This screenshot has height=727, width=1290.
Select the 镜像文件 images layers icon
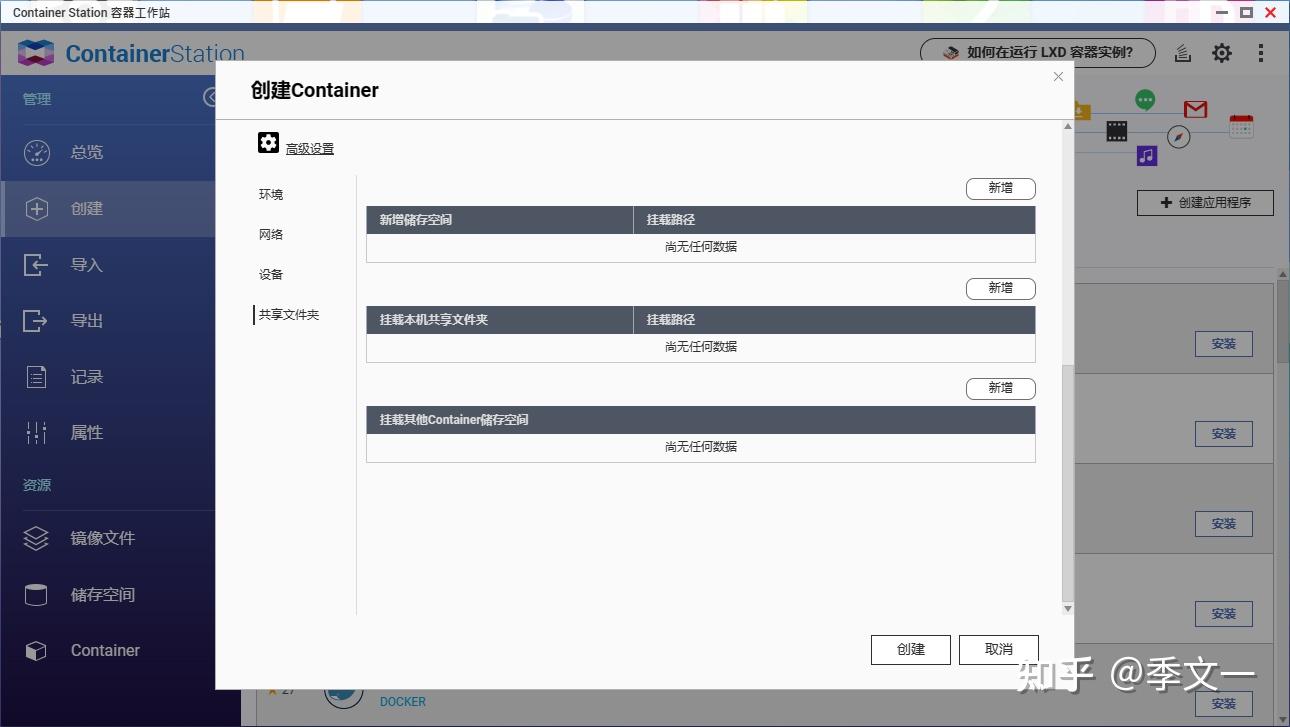(x=36, y=537)
